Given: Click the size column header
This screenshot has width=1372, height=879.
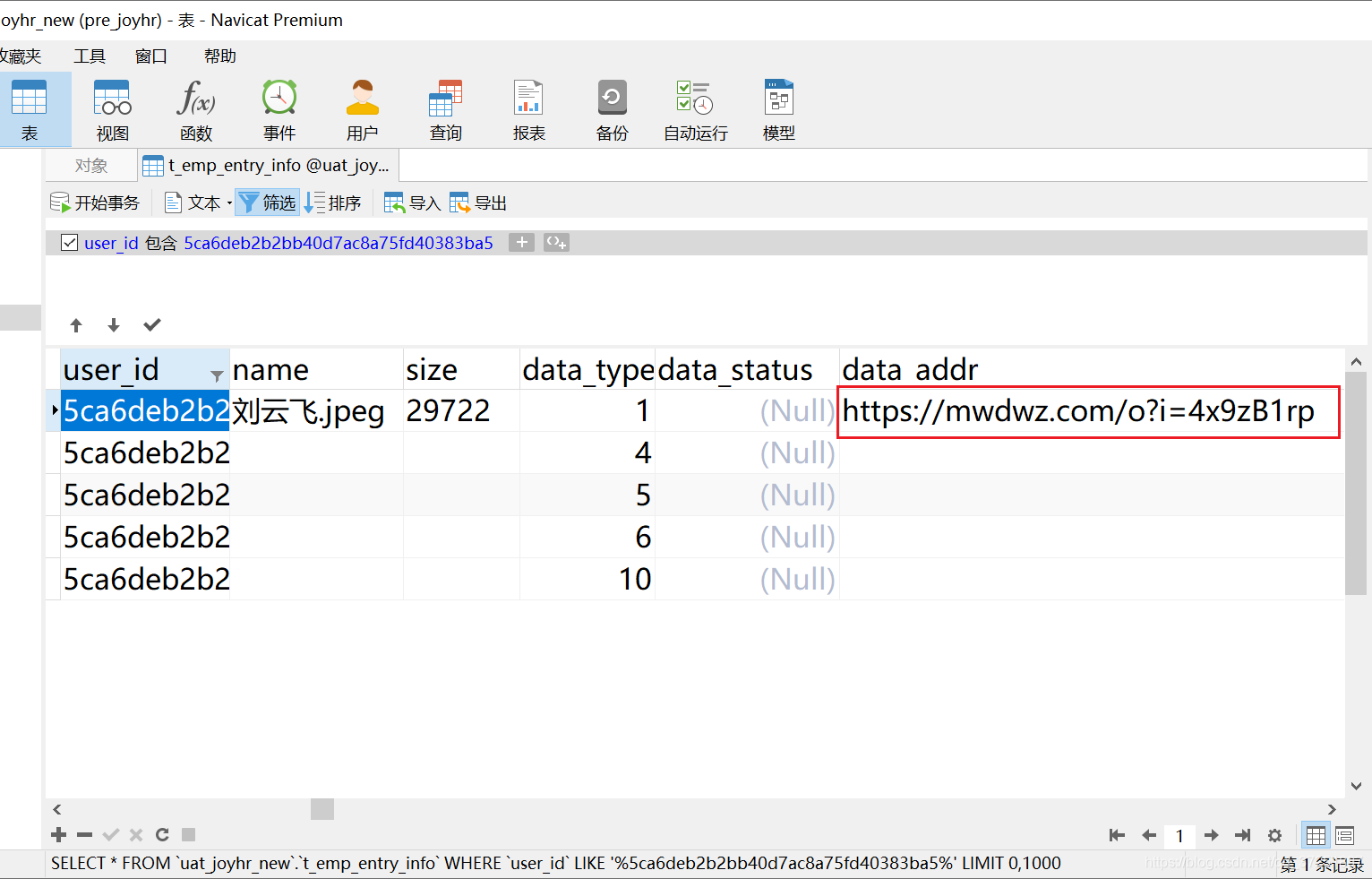Looking at the screenshot, I should pos(461,369).
